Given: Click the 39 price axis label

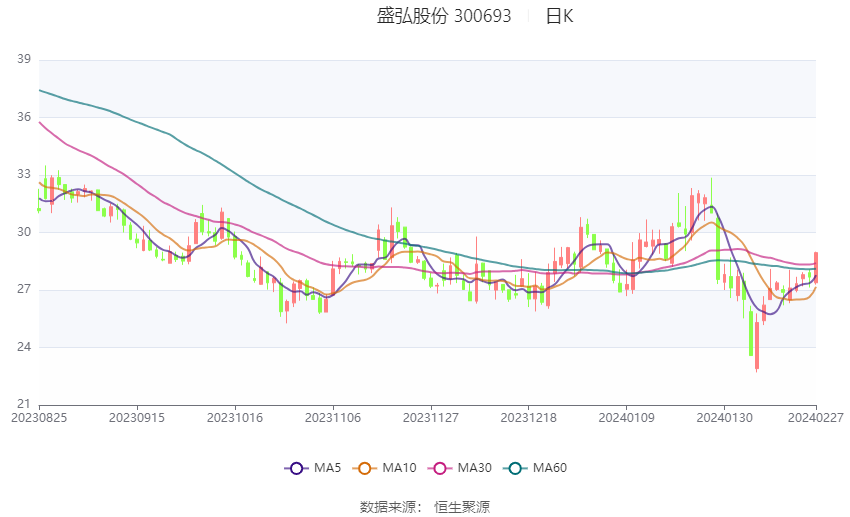Looking at the screenshot, I should (x=24, y=59).
